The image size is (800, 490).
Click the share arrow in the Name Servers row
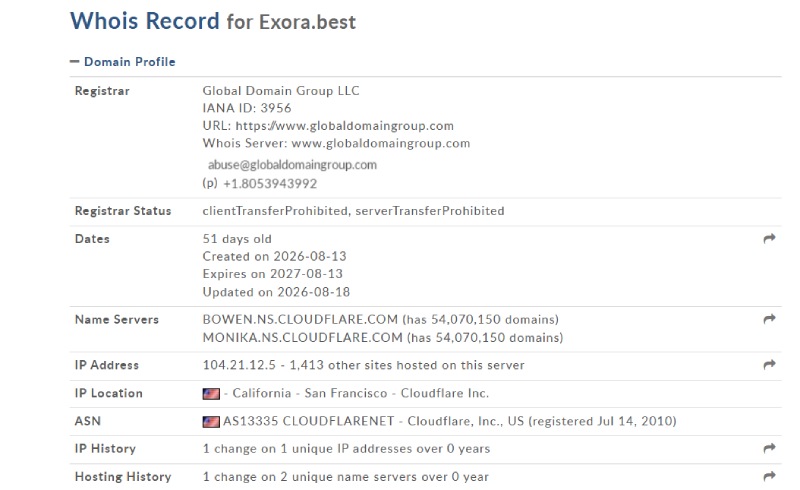(x=769, y=319)
